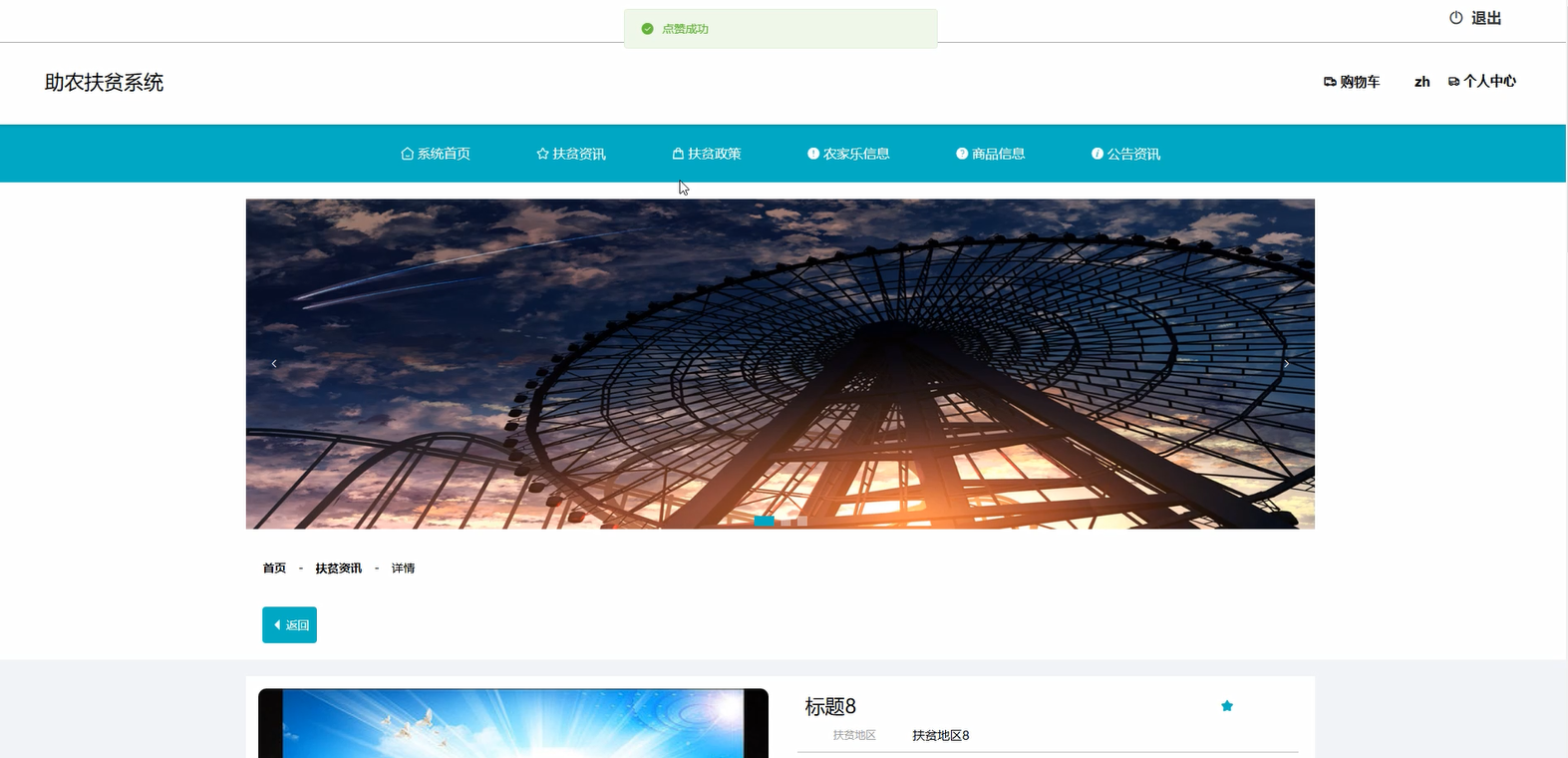
Task: Click the cart icon before 购物车
Action: click(1330, 82)
